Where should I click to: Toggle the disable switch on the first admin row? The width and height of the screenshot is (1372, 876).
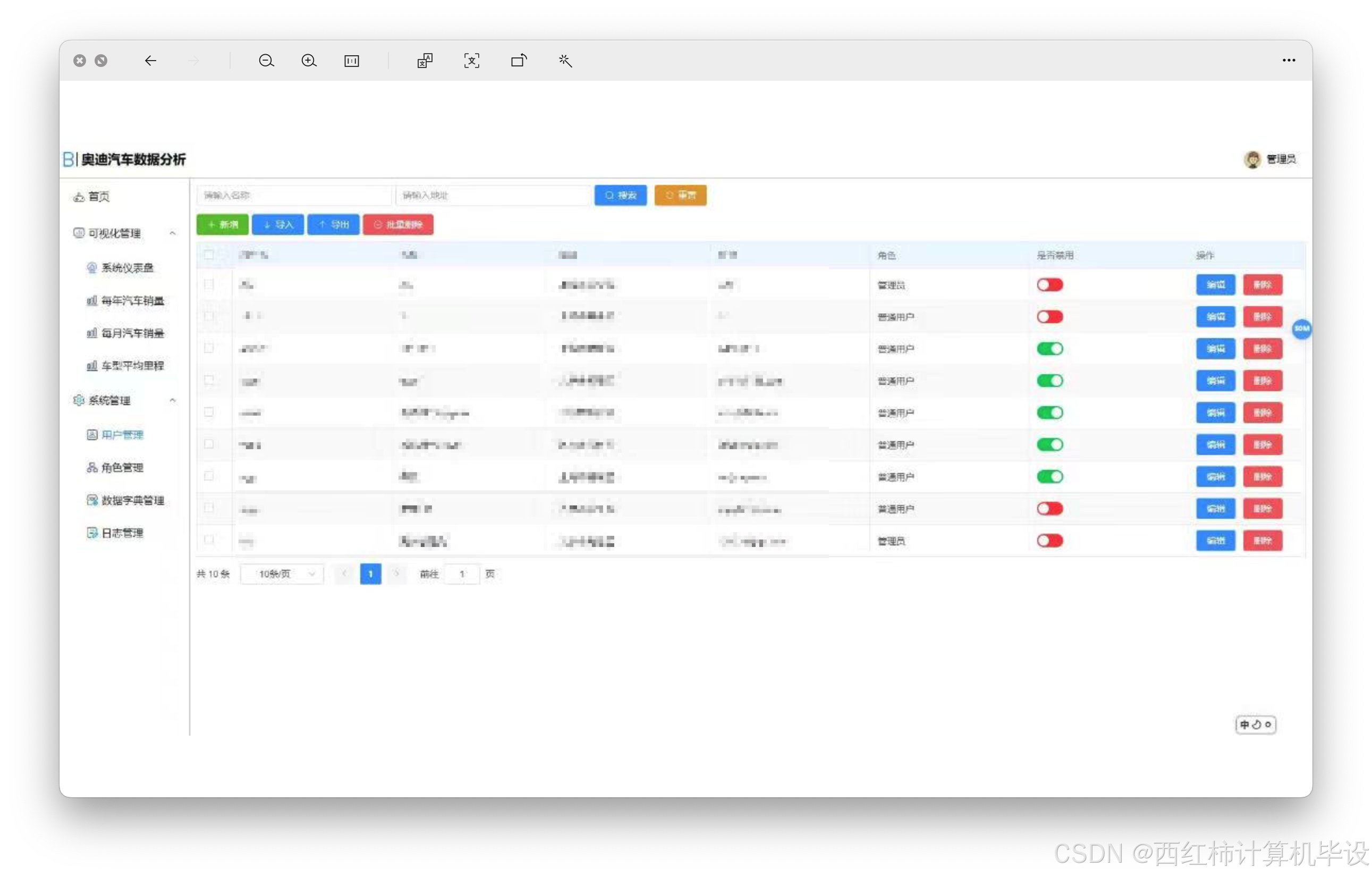click(1050, 285)
